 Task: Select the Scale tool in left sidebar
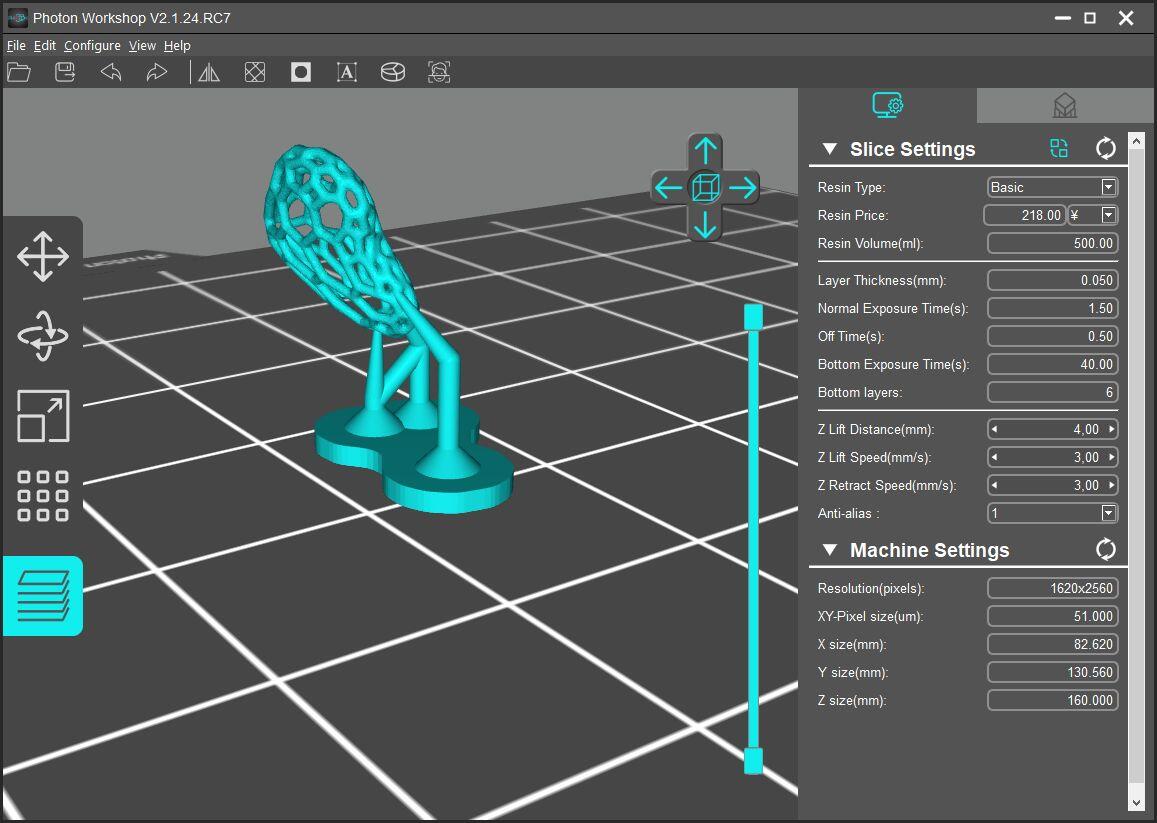tap(43, 416)
